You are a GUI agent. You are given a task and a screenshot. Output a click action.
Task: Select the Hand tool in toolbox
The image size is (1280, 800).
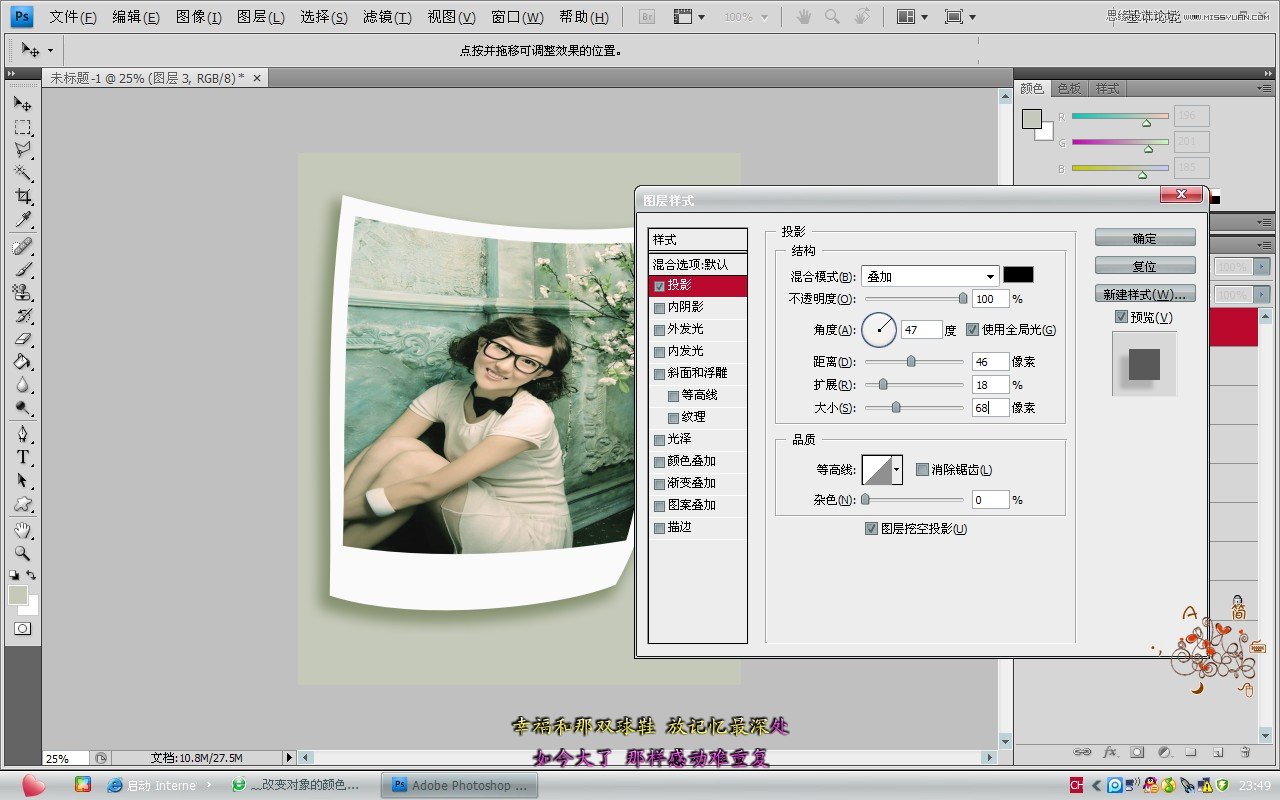click(x=22, y=530)
